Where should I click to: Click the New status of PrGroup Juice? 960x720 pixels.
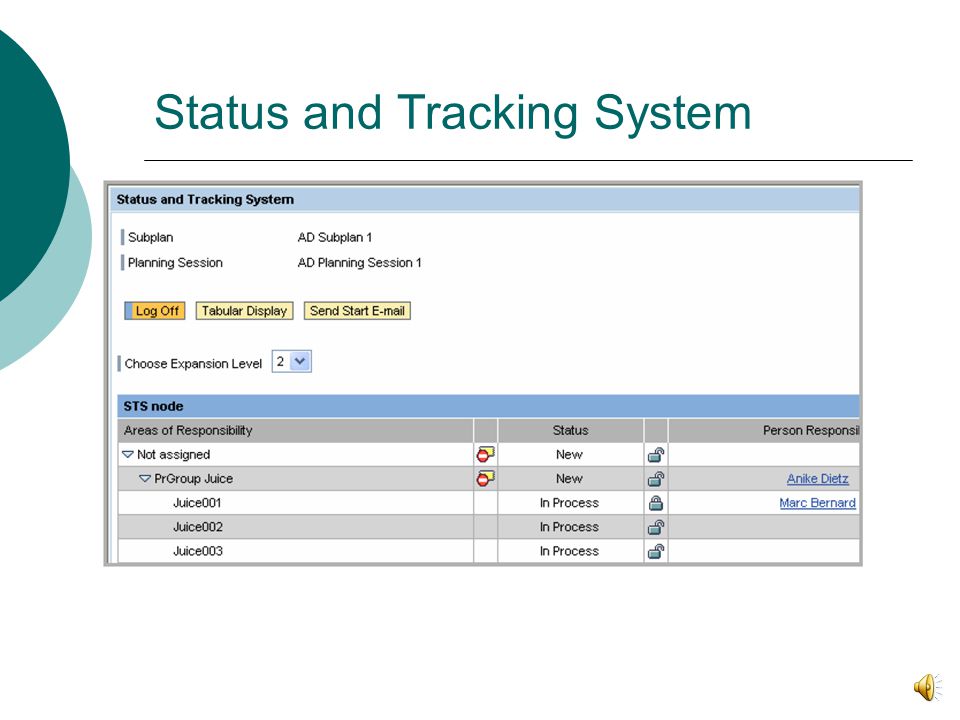[569, 479]
